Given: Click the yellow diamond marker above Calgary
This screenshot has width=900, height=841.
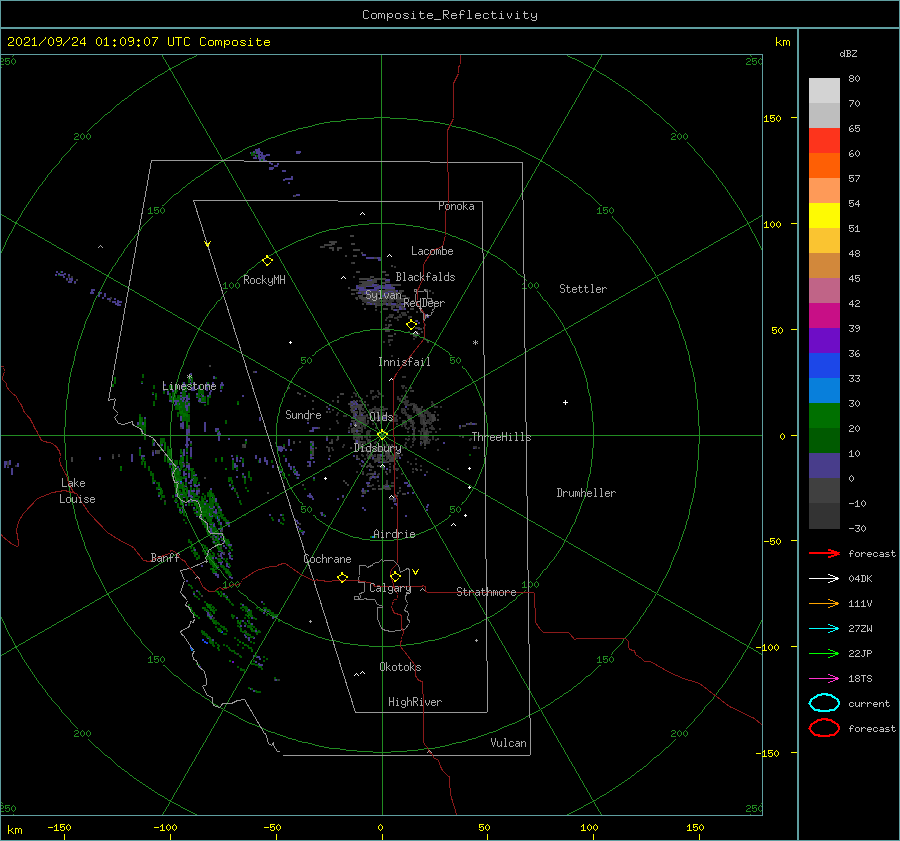Looking at the screenshot, I should (395, 576).
